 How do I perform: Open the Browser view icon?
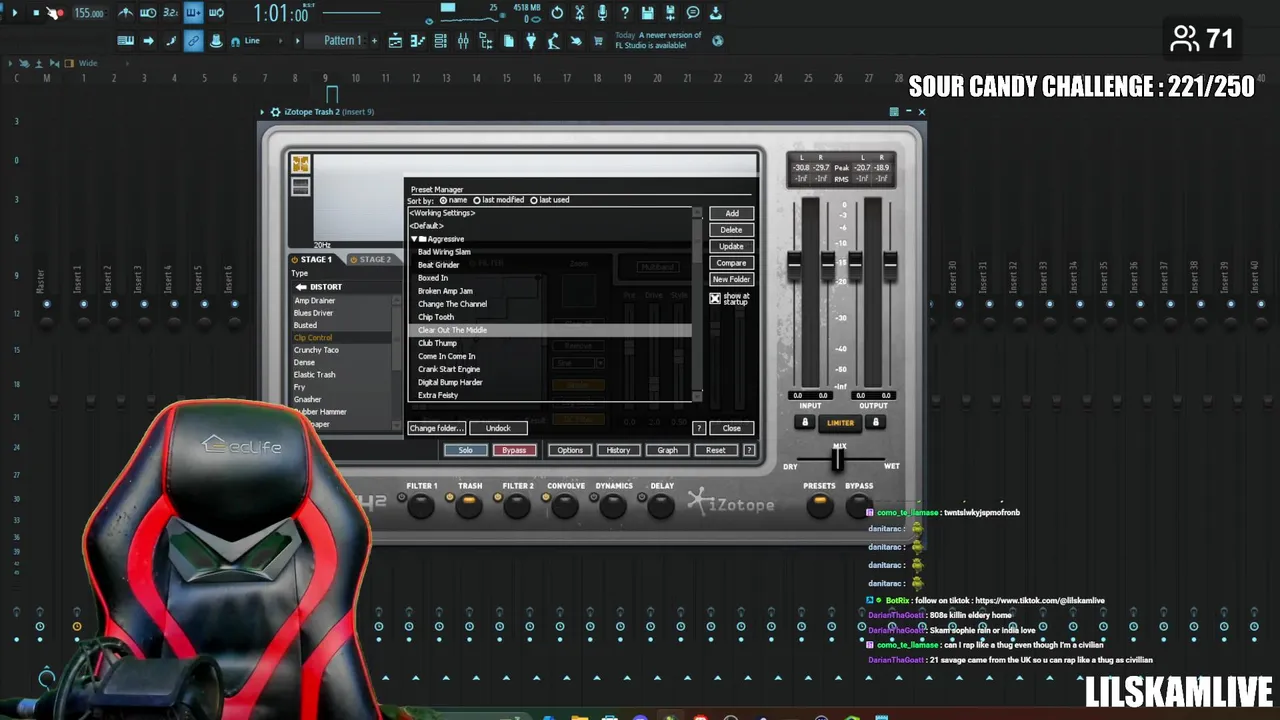click(x=486, y=41)
